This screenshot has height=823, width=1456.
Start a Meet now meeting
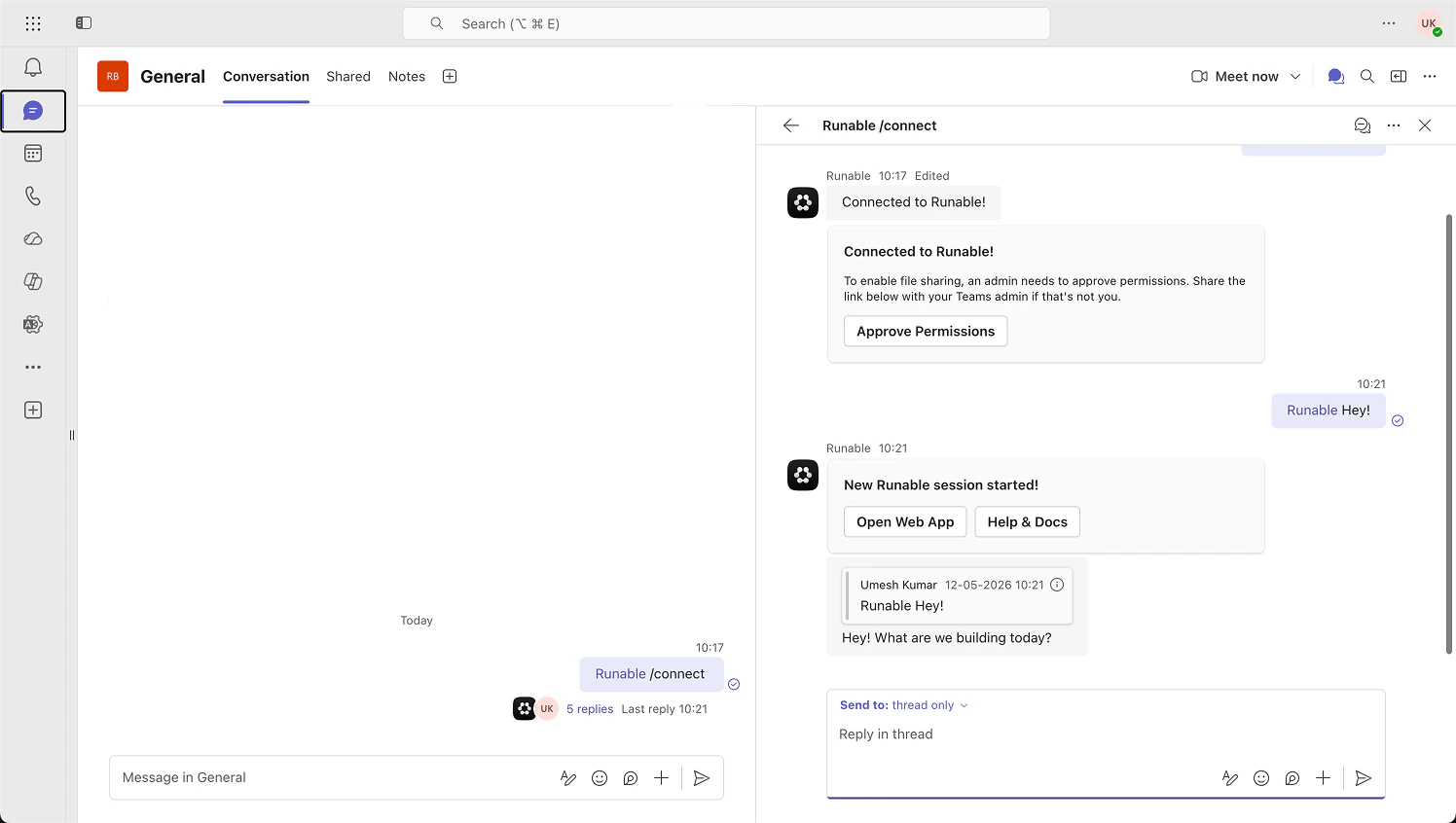(x=1235, y=77)
